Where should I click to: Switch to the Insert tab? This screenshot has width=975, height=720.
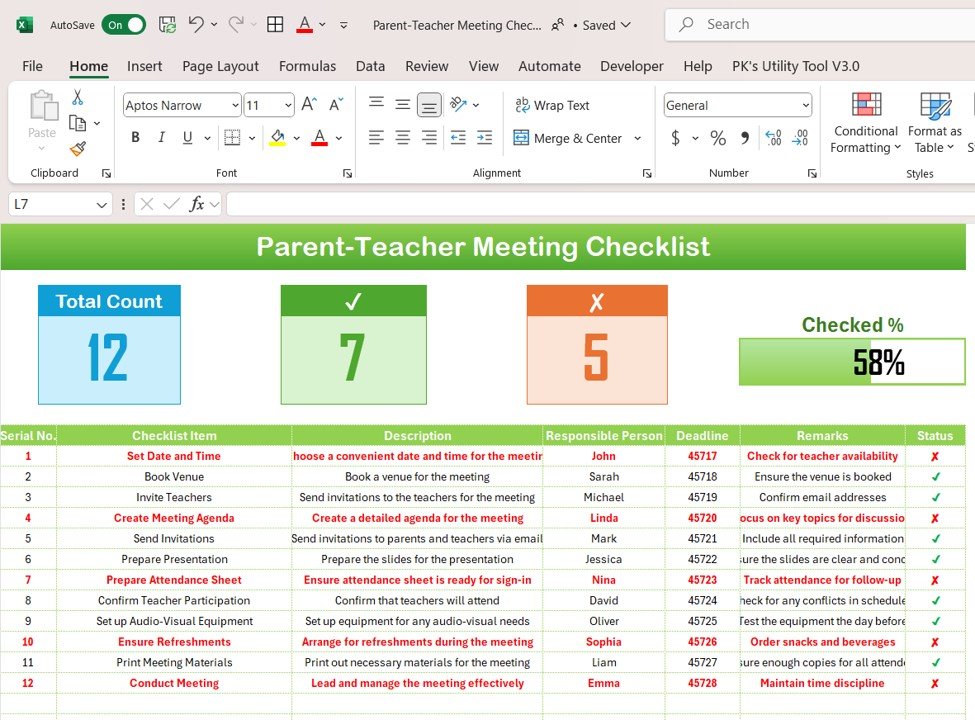[144, 66]
